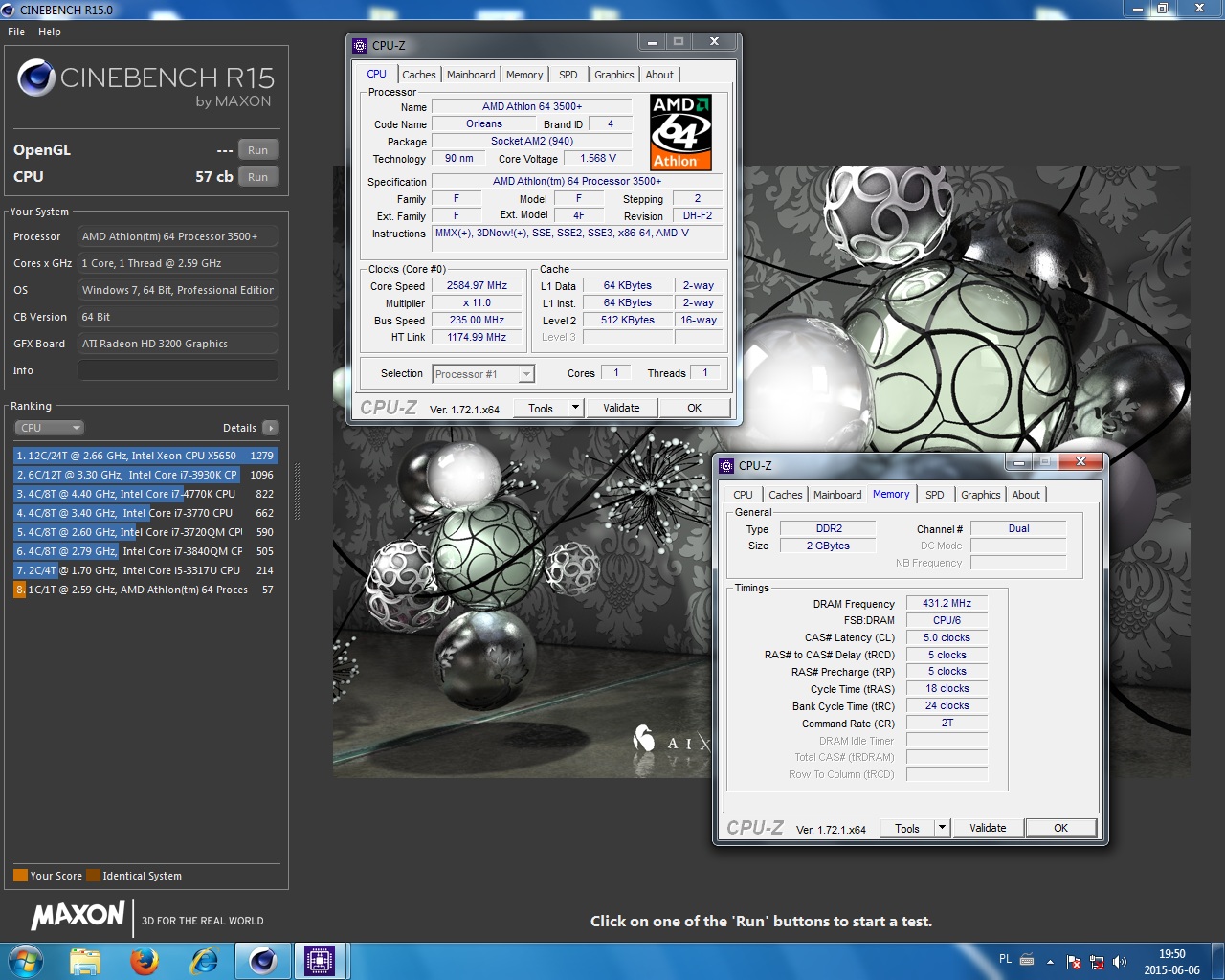This screenshot has height=980, width=1225.
Task: Switch to Mainboard tab in top CPU-Z
Action: coord(471,75)
